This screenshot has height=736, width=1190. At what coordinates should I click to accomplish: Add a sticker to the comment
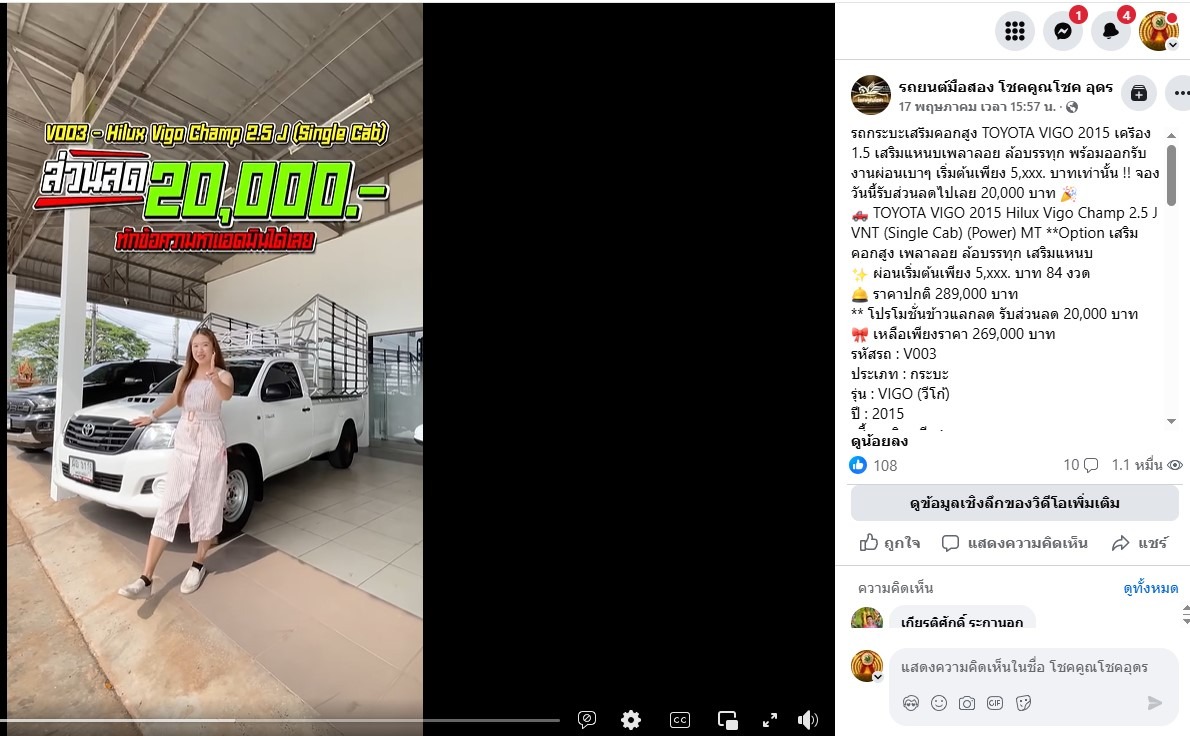coord(1023,703)
